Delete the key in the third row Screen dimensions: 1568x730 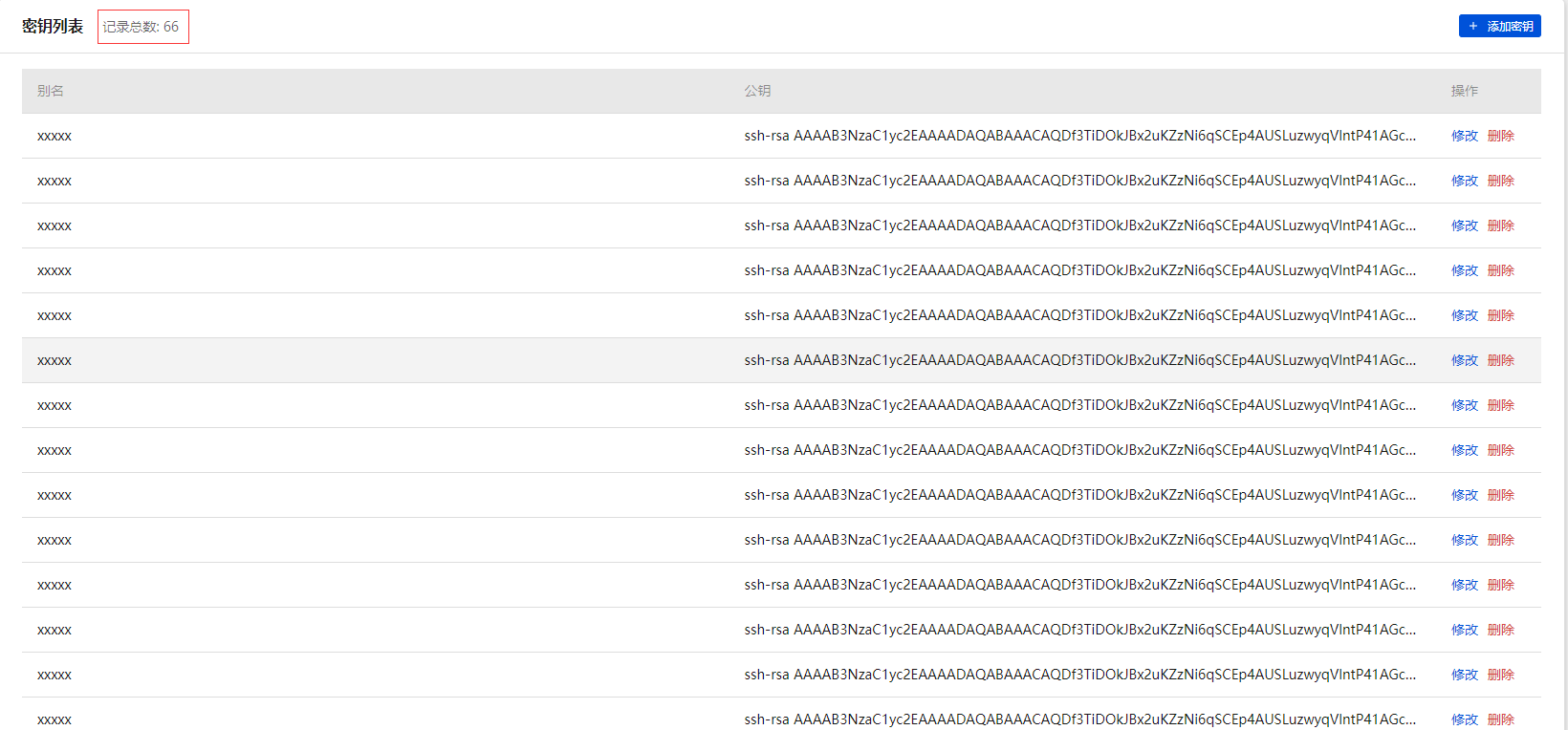(x=1500, y=225)
